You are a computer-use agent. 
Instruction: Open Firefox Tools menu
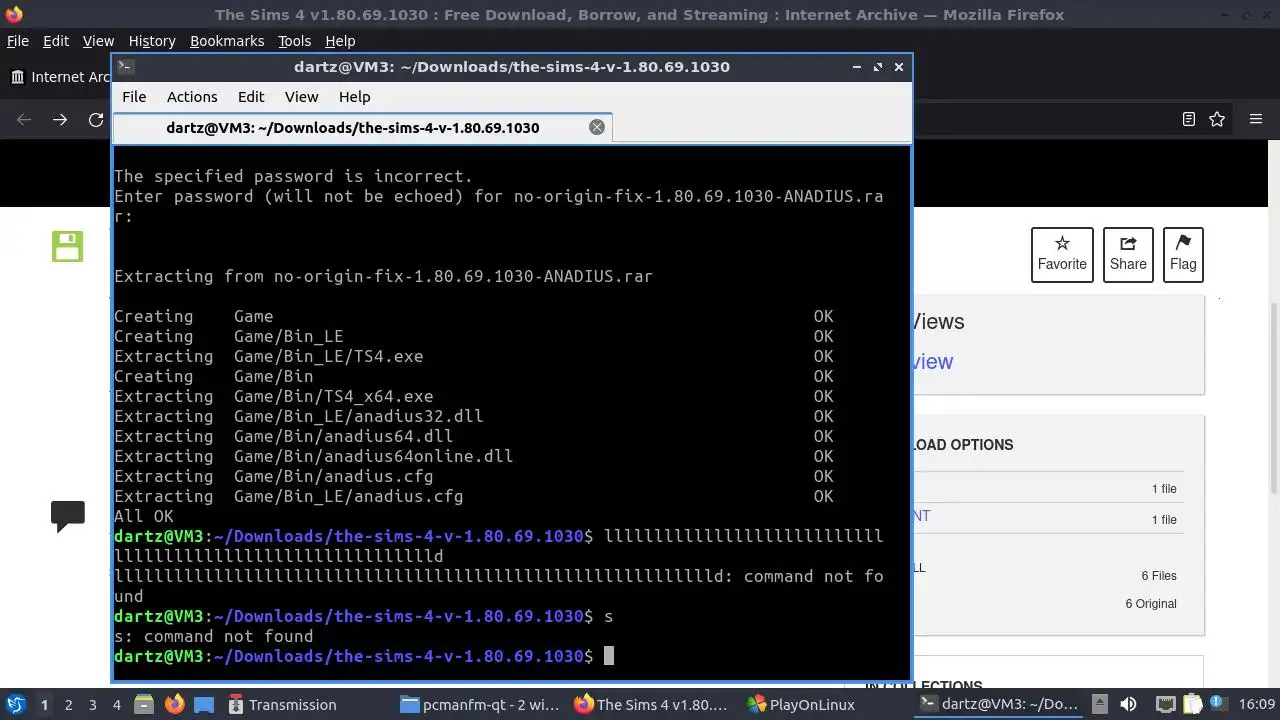295,41
